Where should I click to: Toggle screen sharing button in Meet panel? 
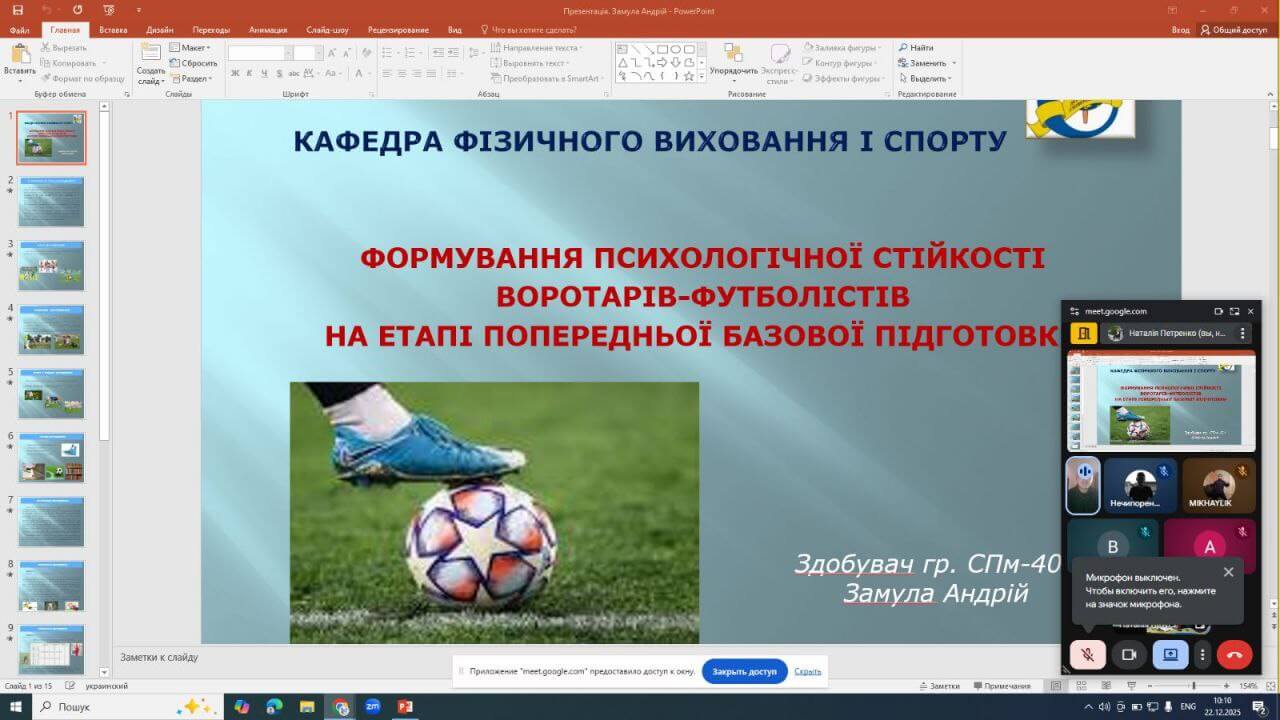click(1170, 654)
